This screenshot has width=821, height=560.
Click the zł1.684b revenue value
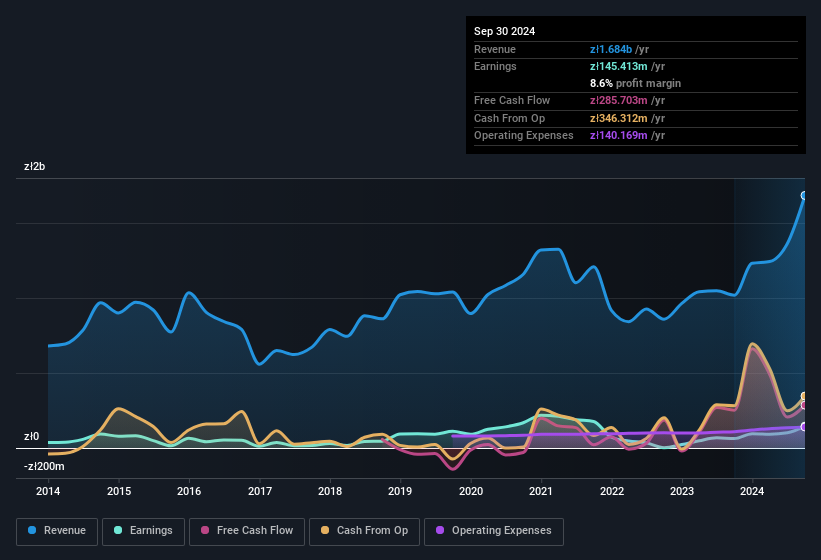[611, 49]
